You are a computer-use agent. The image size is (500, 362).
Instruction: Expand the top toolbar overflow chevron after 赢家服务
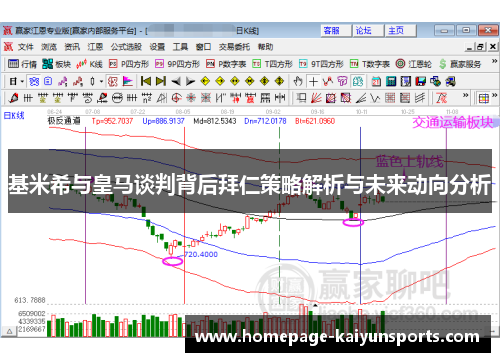tap(494, 61)
